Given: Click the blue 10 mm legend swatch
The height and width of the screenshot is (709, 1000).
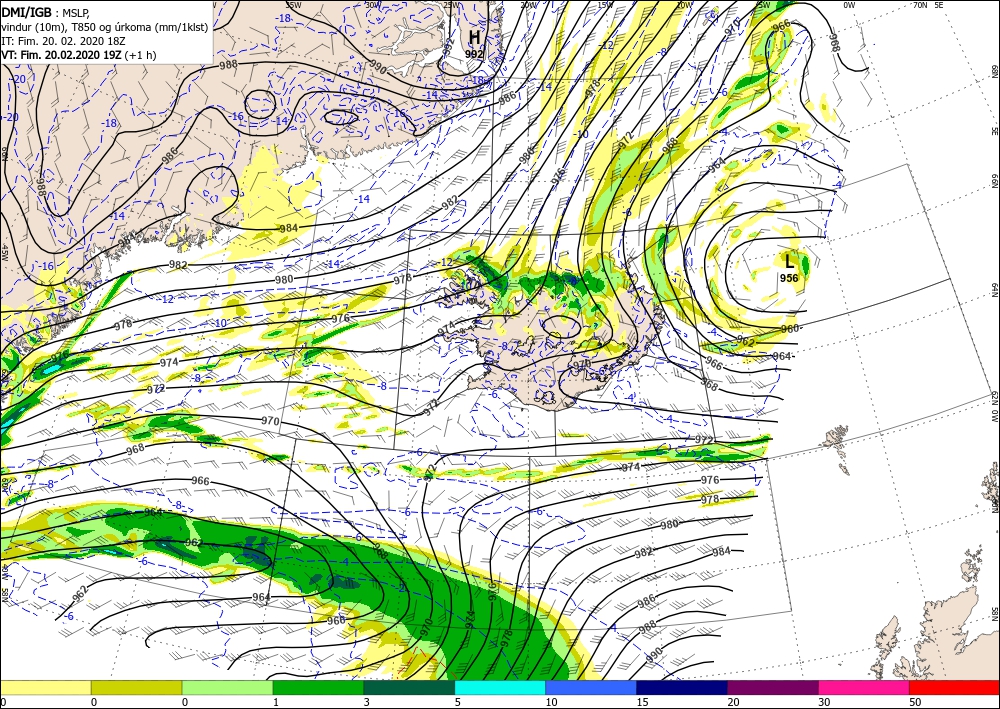Looking at the screenshot, I should pyautogui.click(x=591, y=687).
